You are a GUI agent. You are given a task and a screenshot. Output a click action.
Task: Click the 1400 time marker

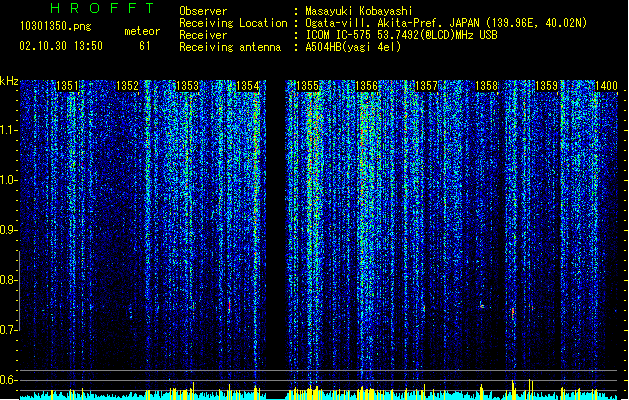[x=606, y=86]
